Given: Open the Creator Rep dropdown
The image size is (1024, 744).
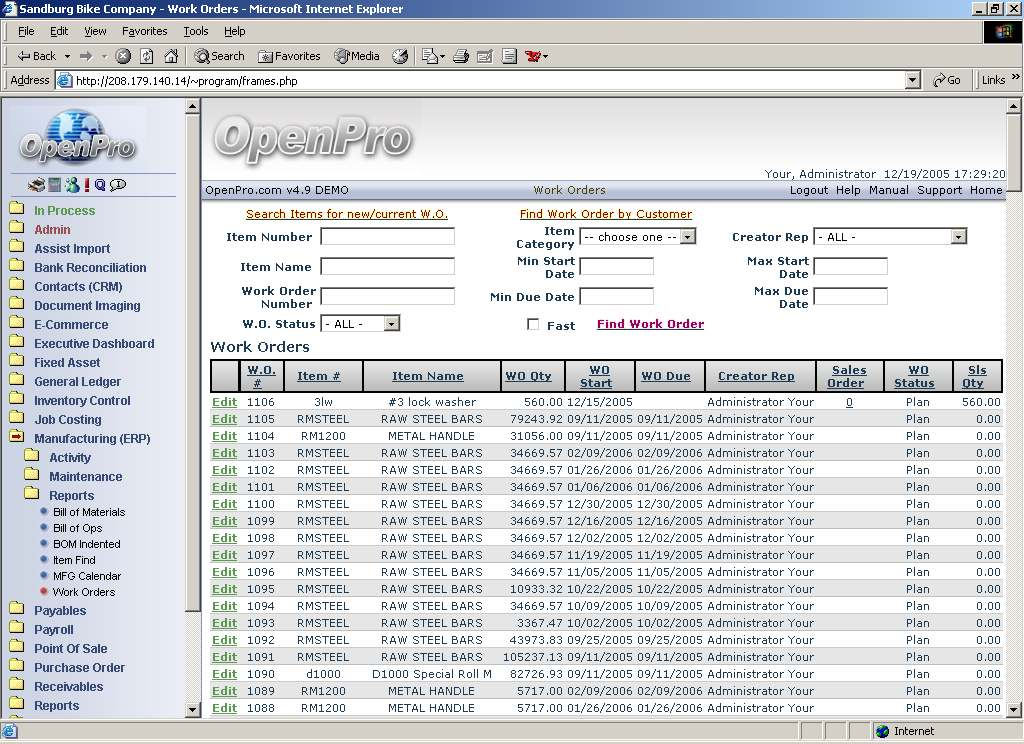Looking at the screenshot, I should 889,237.
